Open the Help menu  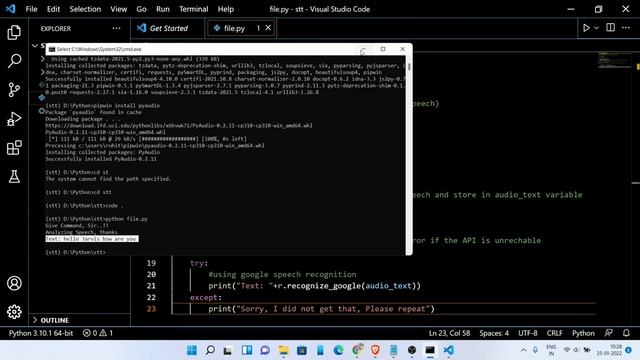(x=225, y=9)
